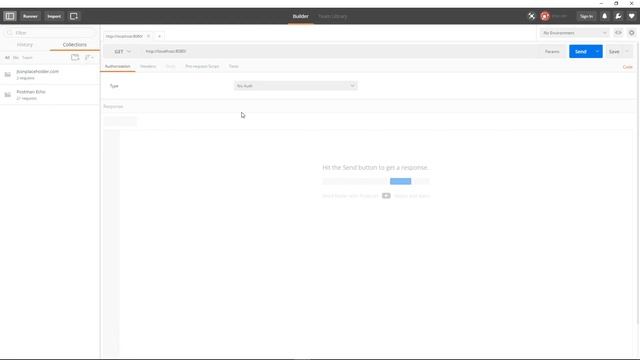Expand the Send button arrow
Viewport: 640px width, 360px height.
coord(597,51)
